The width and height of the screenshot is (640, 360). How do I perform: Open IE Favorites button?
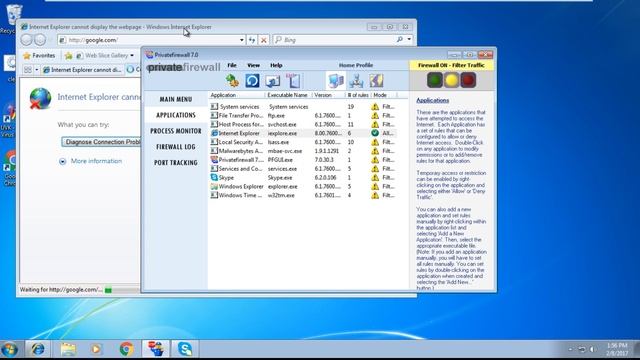(39, 56)
